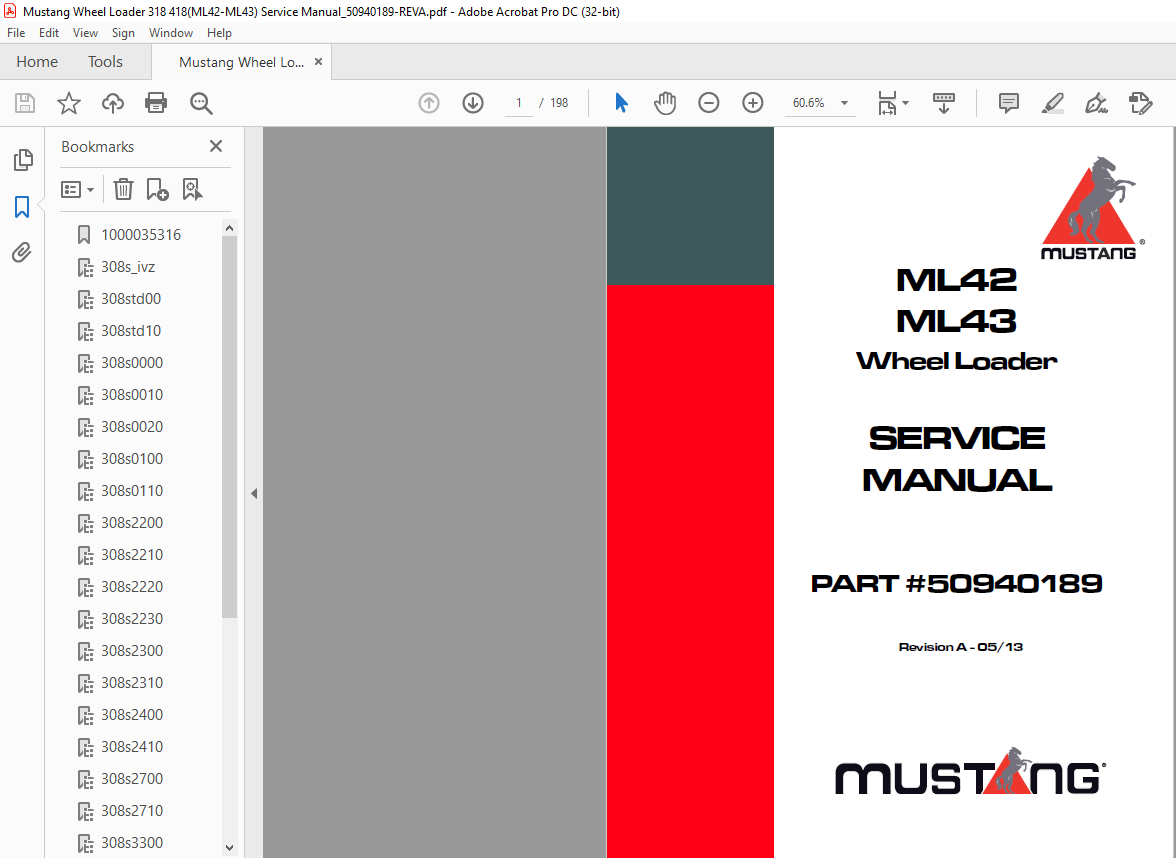Click the fit page width icon

point(886,103)
